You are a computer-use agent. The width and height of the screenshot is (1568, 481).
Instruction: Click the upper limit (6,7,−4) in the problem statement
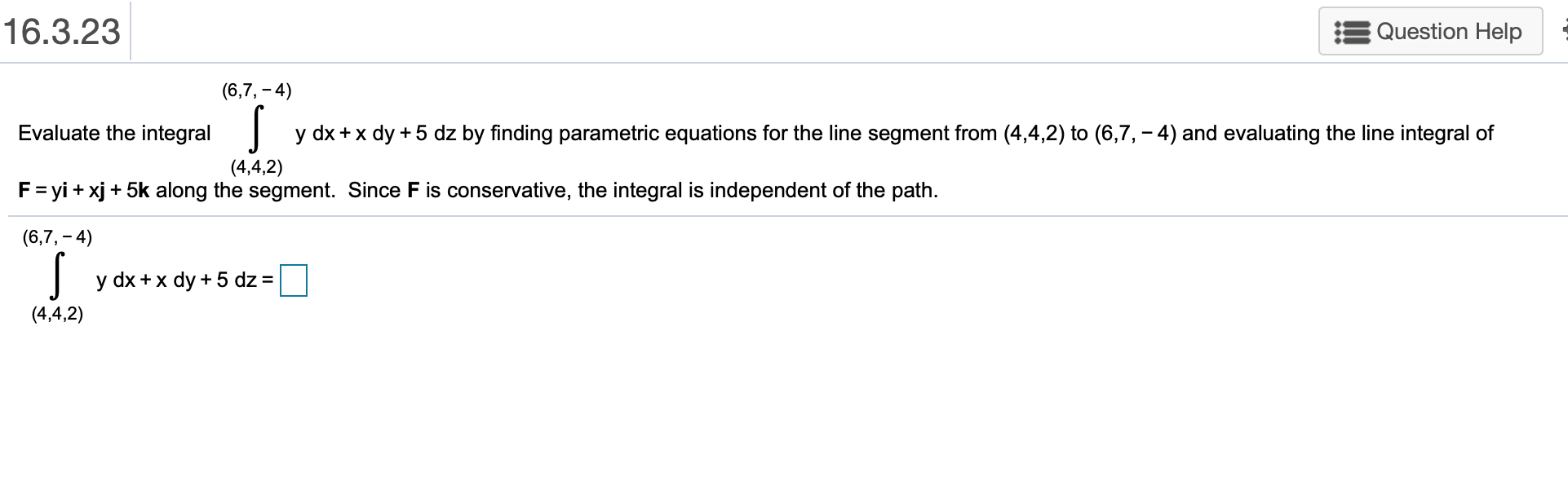pos(256,90)
